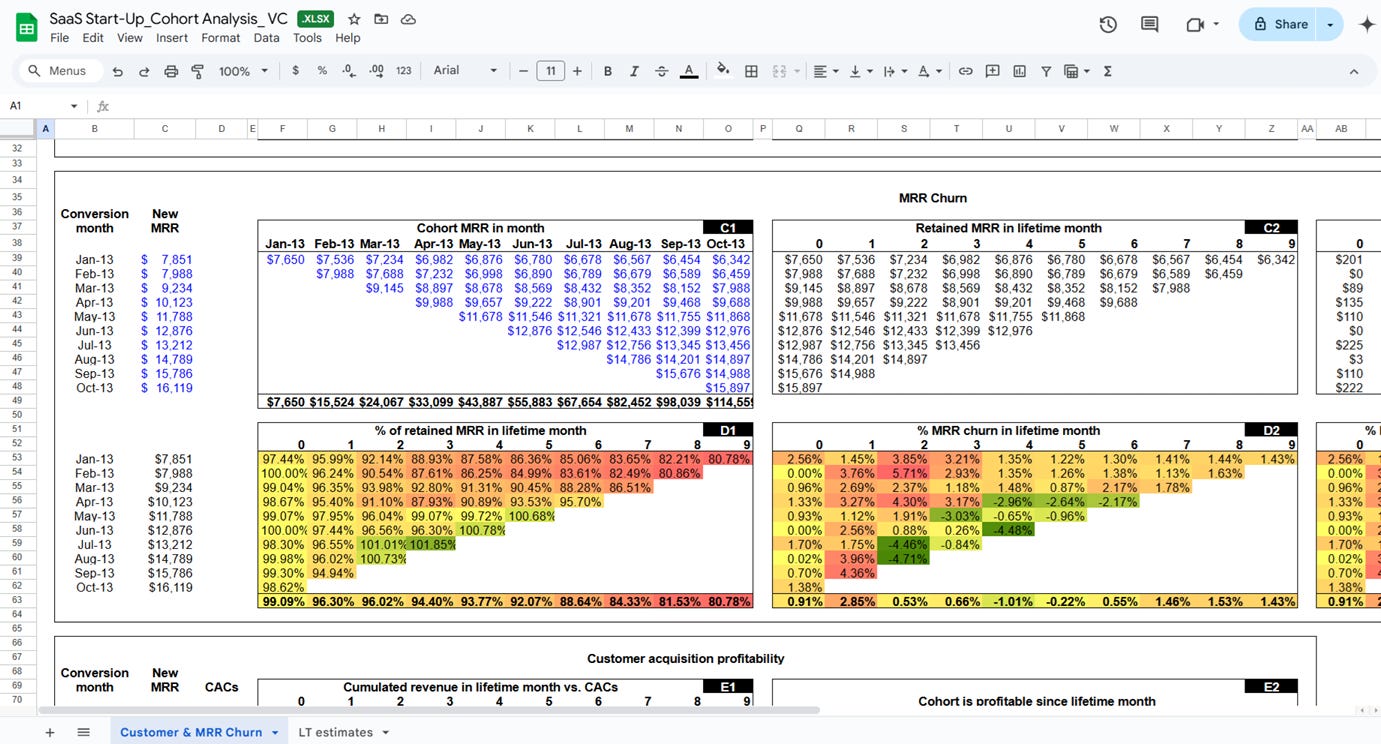The image size is (1381, 744).
Task: Open the insert chart tool
Action: coord(1019,71)
